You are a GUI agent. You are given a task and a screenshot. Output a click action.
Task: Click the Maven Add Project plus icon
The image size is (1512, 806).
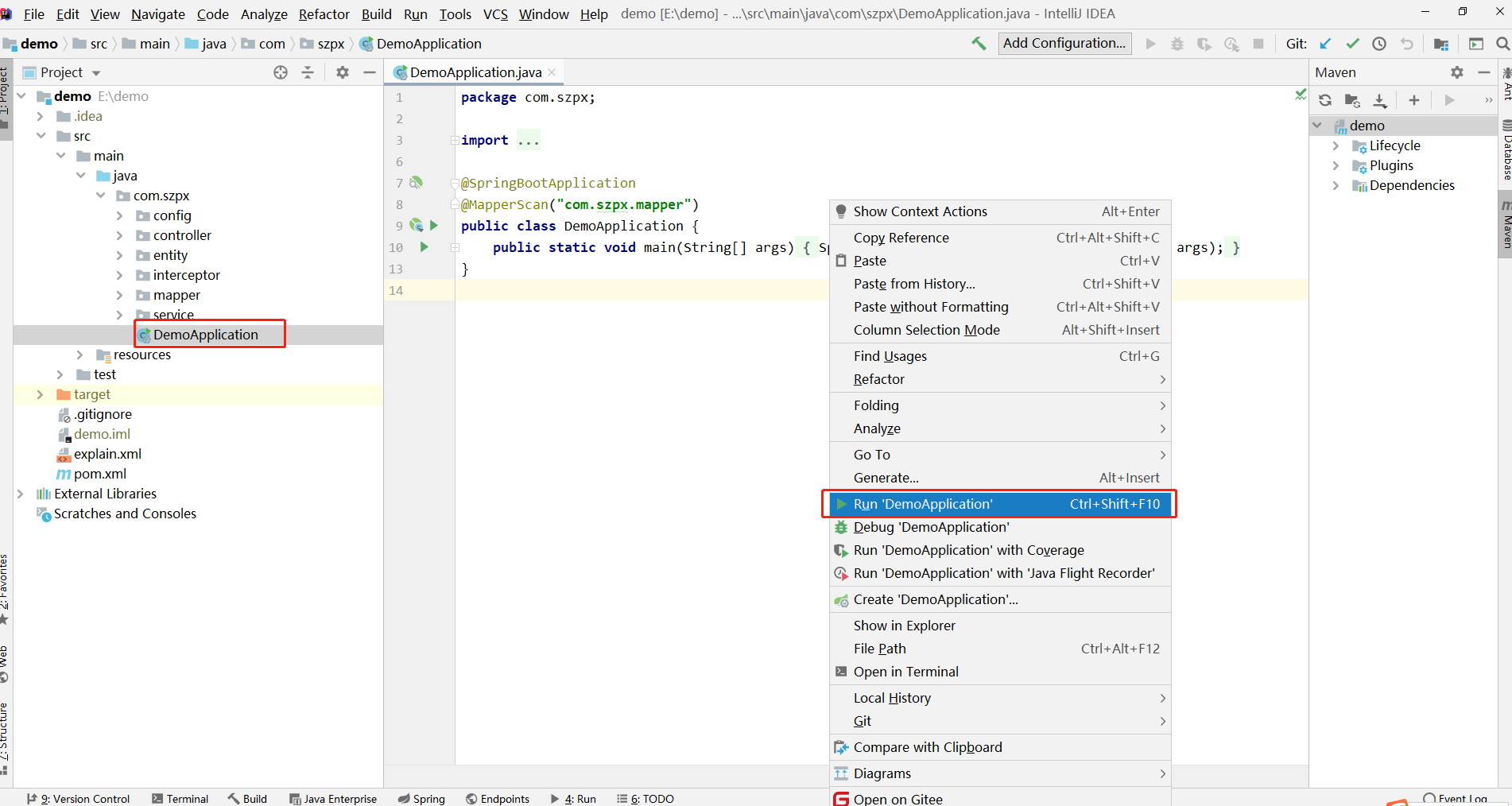tap(1414, 100)
